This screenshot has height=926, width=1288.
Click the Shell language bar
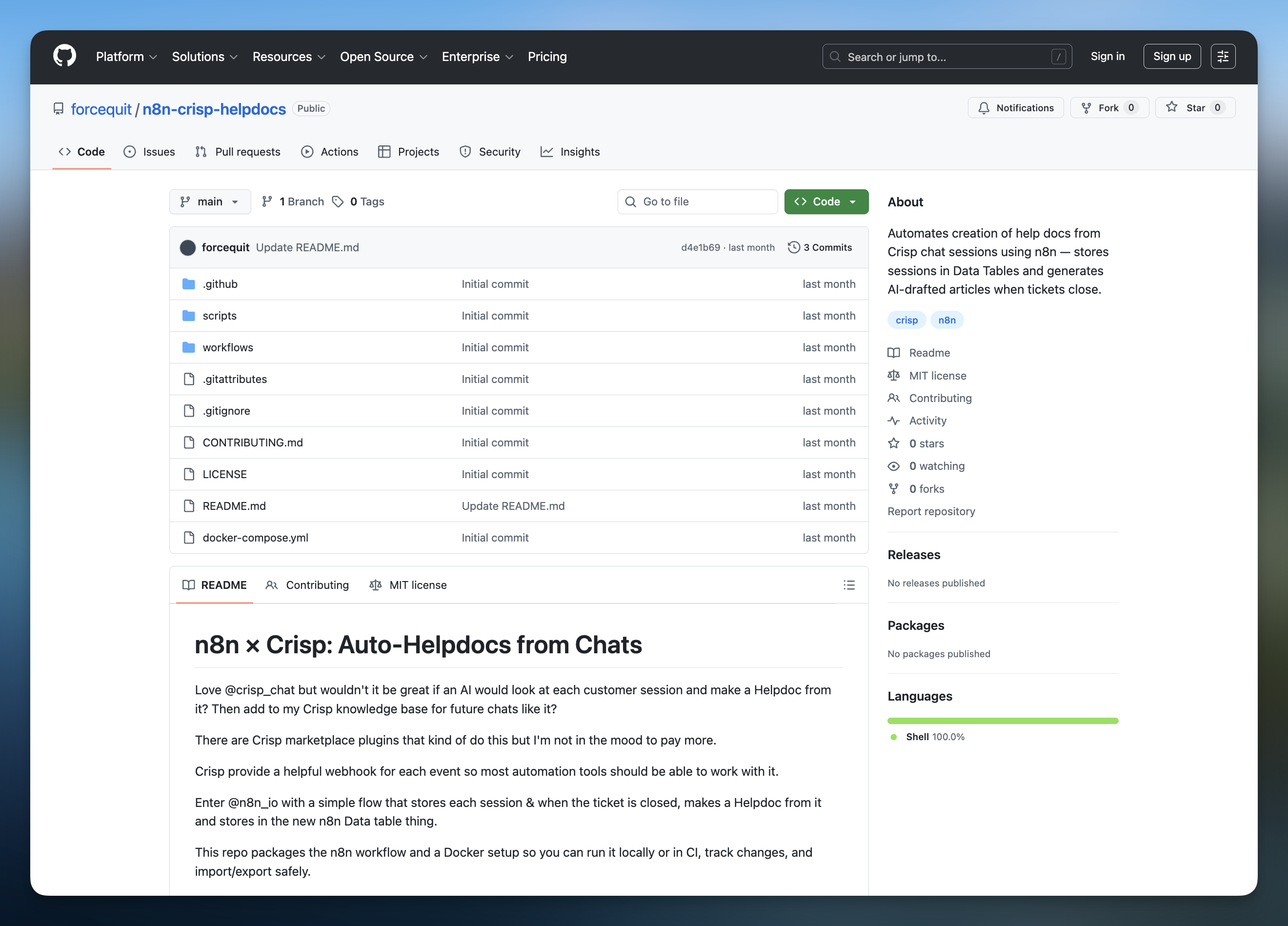coord(1002,720)
